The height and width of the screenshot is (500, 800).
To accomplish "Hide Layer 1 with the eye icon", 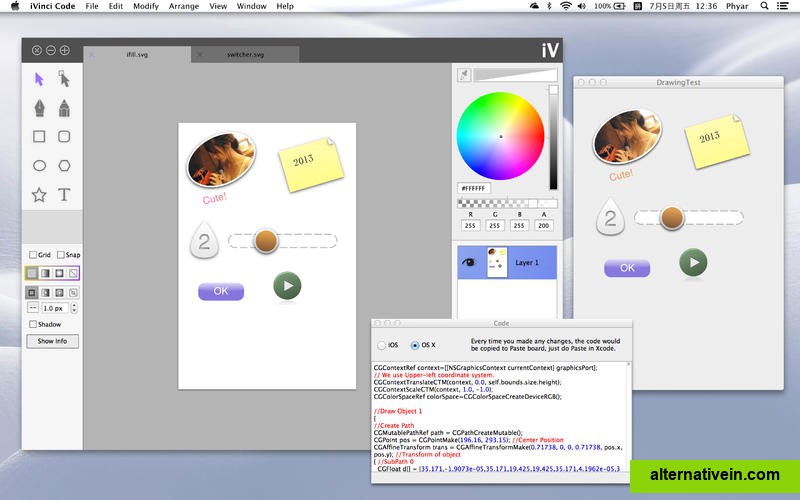I will [468, 262].
